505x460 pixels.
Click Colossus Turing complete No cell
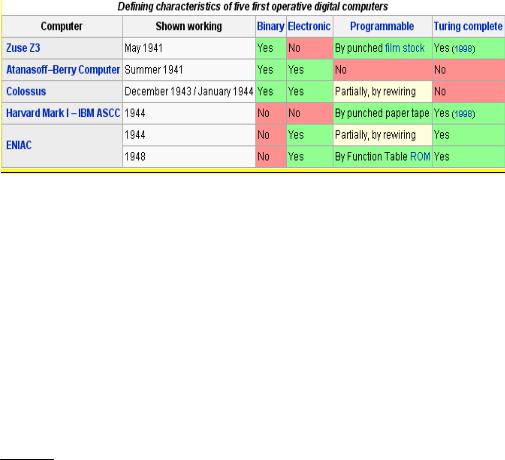point(469,91)
